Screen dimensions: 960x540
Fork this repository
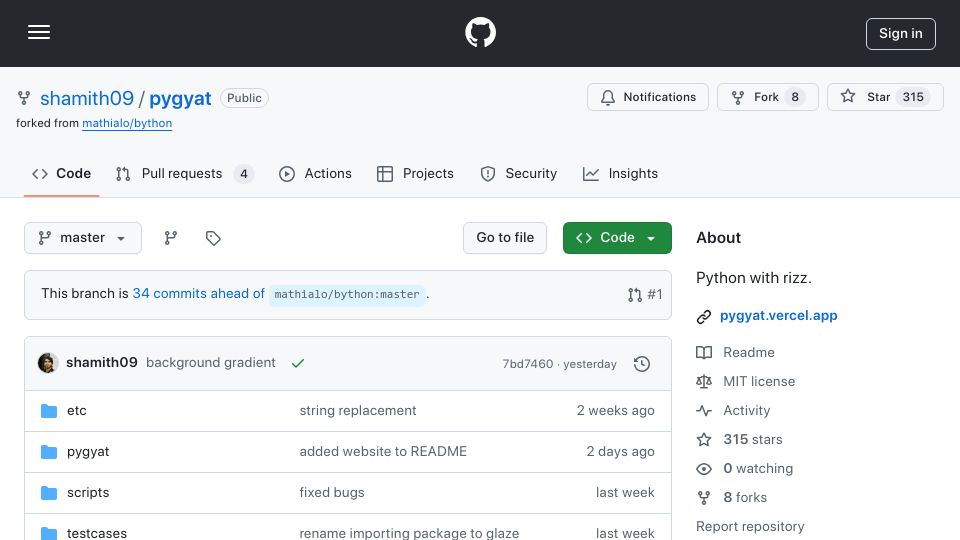(767, 97)
